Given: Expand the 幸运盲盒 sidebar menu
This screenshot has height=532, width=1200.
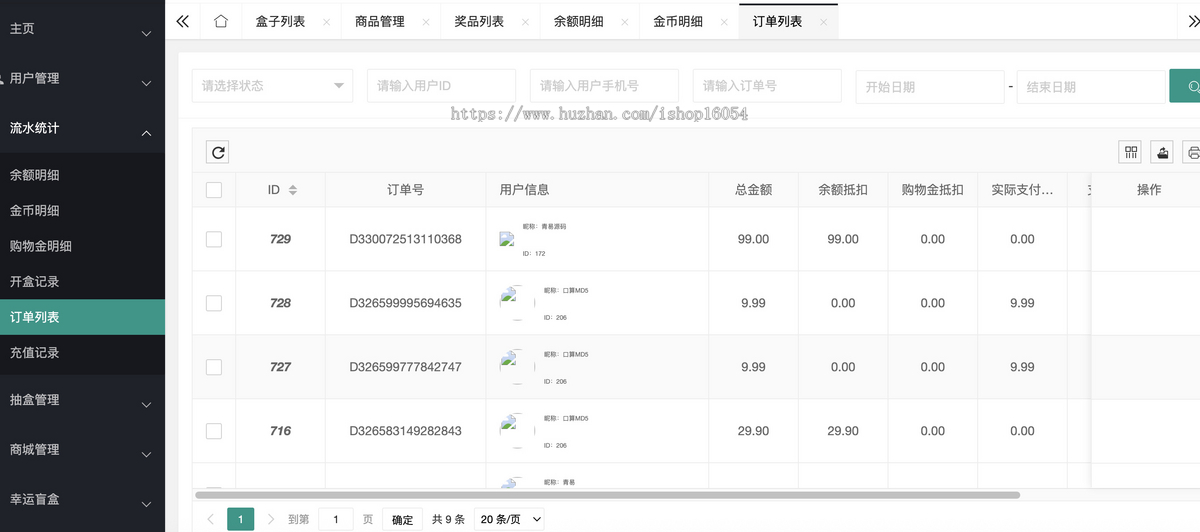Looking at the screenshot, I should coord(82,500).
